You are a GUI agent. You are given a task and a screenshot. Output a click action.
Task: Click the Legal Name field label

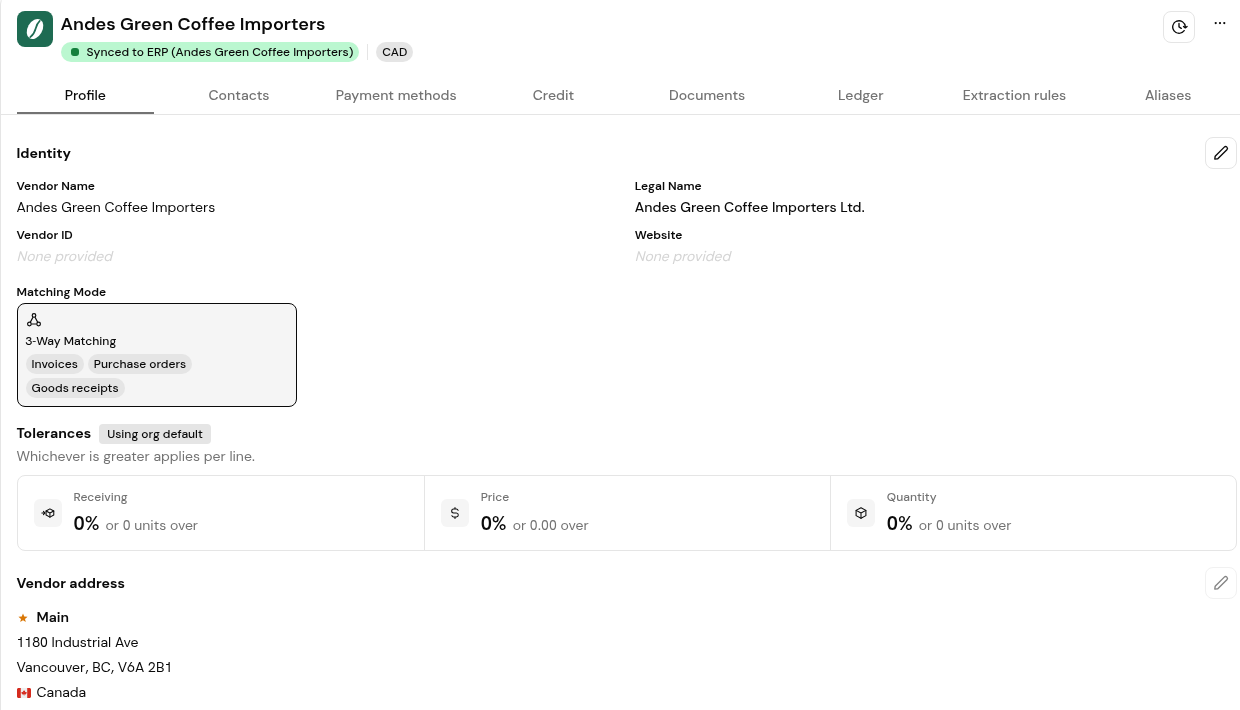click(668, 186)
